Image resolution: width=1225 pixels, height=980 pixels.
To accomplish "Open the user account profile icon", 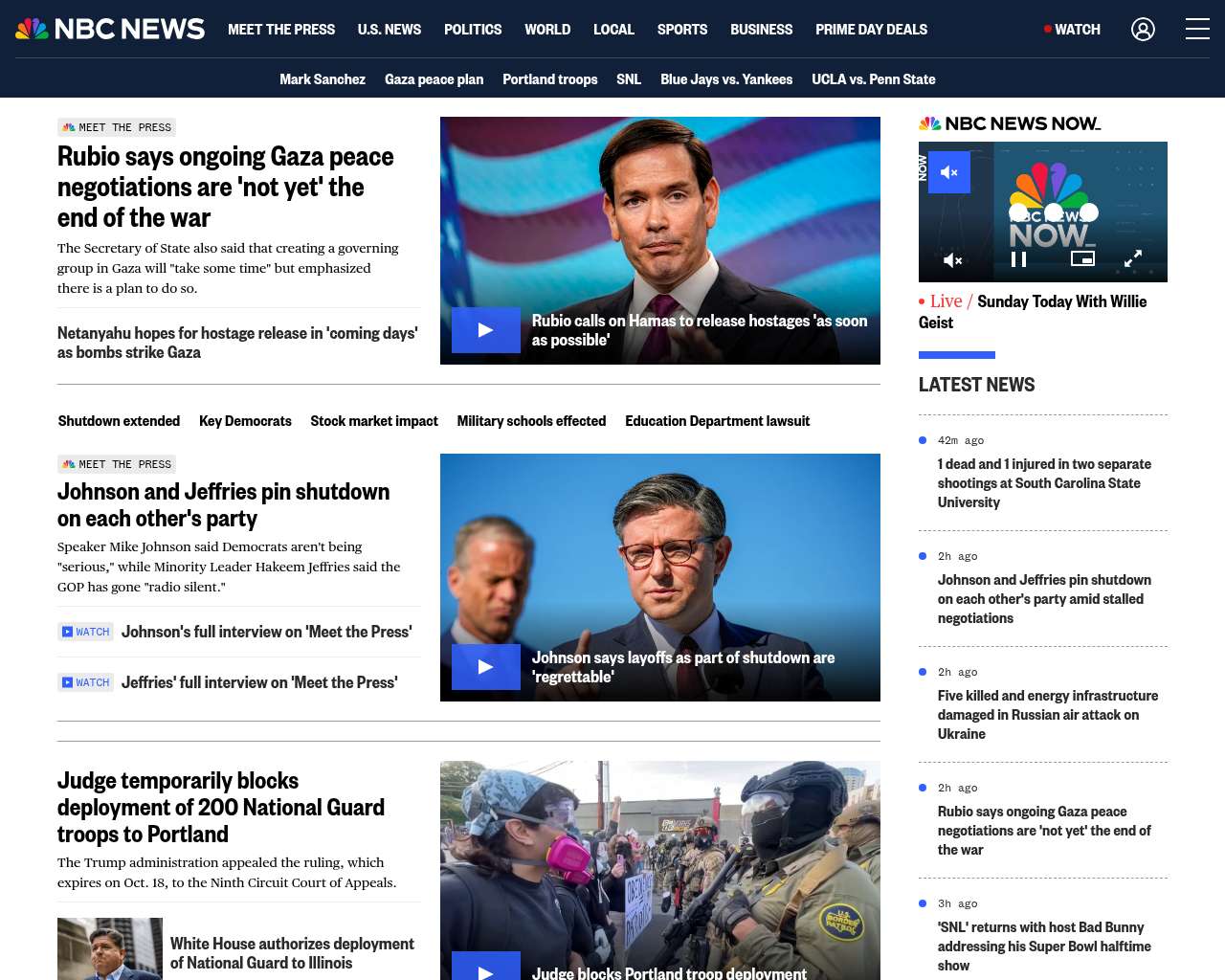I will [1143, 30].
